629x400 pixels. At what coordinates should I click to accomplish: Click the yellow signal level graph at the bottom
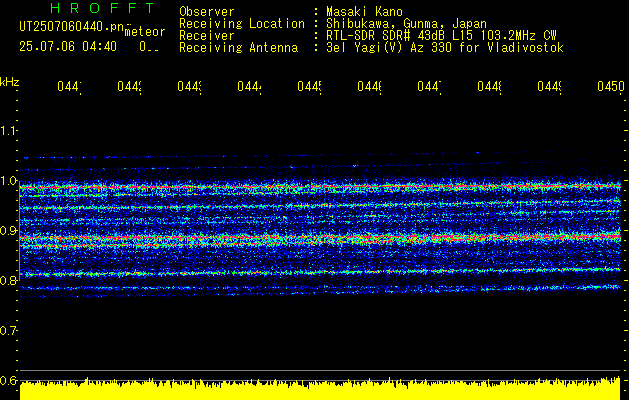tap(320, 389)
